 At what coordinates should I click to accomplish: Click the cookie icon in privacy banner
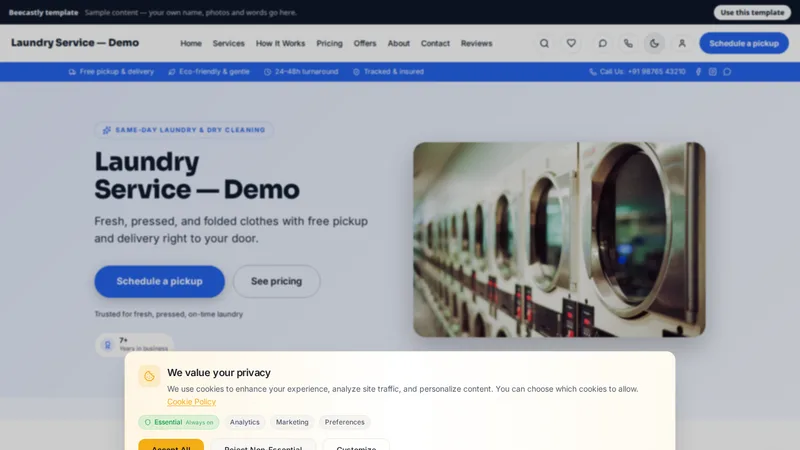(149, 377)
